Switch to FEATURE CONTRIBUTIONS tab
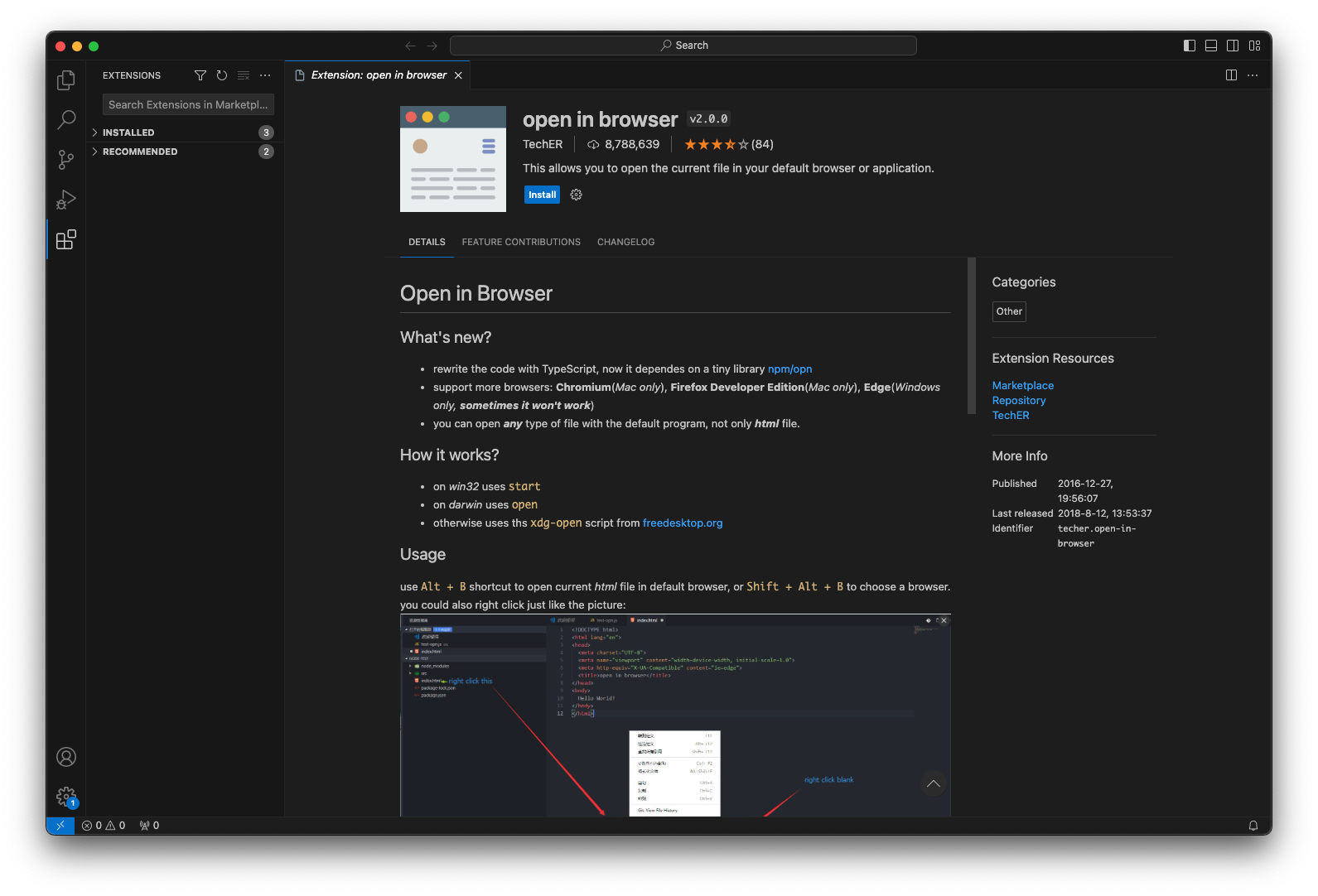The width and height of the screenshot is (1318, 896). click(x=521, y=242)
